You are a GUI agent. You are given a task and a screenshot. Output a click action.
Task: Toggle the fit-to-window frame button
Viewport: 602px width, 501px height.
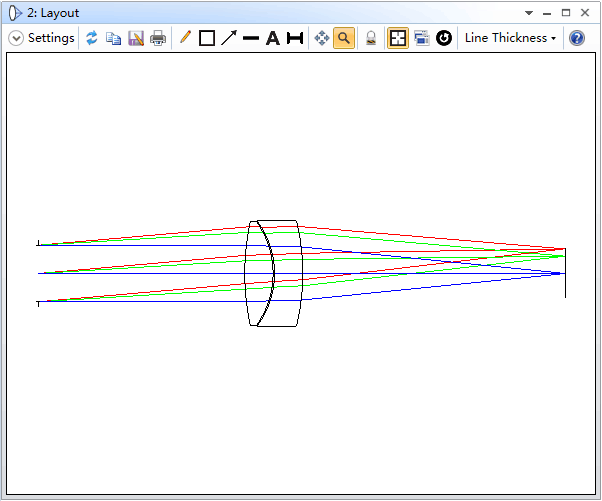pyautogui.click(x=397, y=38)
